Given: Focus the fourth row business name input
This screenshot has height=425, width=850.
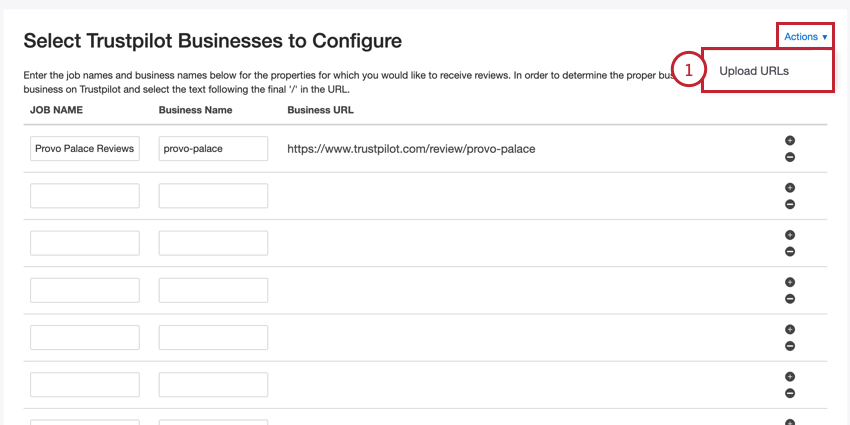Looking at the screenshot, I should (213, 290).
